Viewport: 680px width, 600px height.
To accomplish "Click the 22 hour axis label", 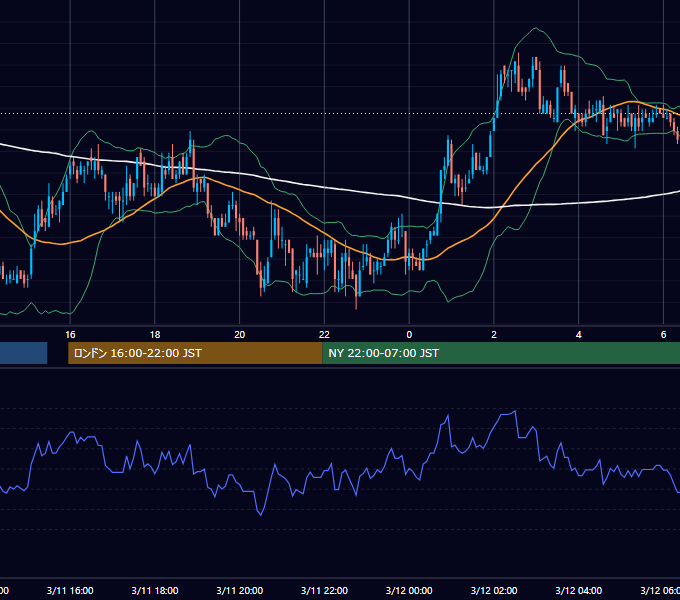I will tap(324, 335).
